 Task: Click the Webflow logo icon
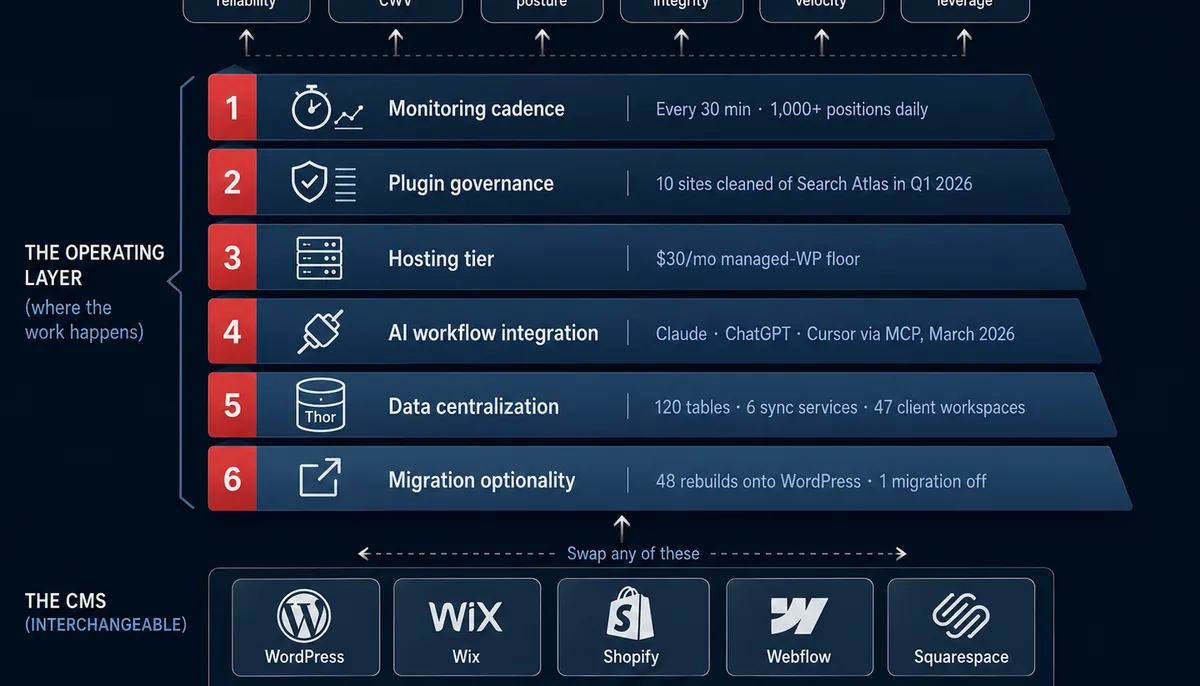tap(798, 617)
